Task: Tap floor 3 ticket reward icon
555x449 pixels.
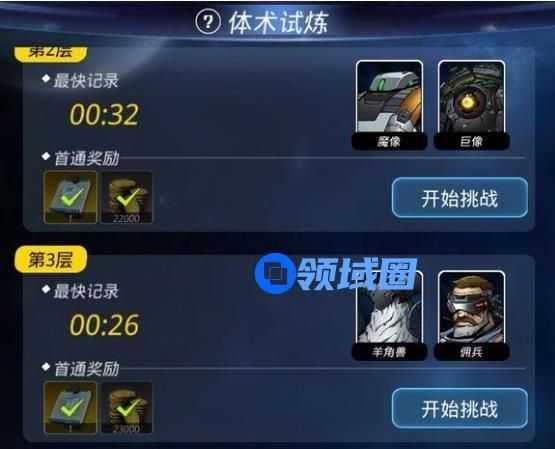Action: [x=70, y=408]
